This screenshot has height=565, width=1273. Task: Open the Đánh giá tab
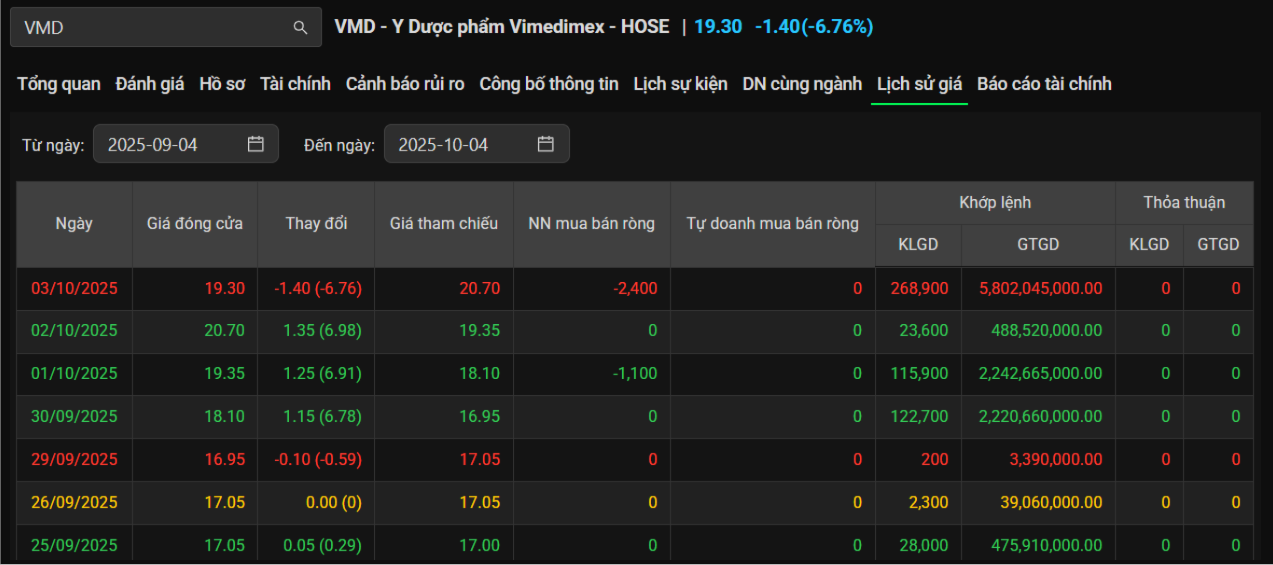pos(150,84)
